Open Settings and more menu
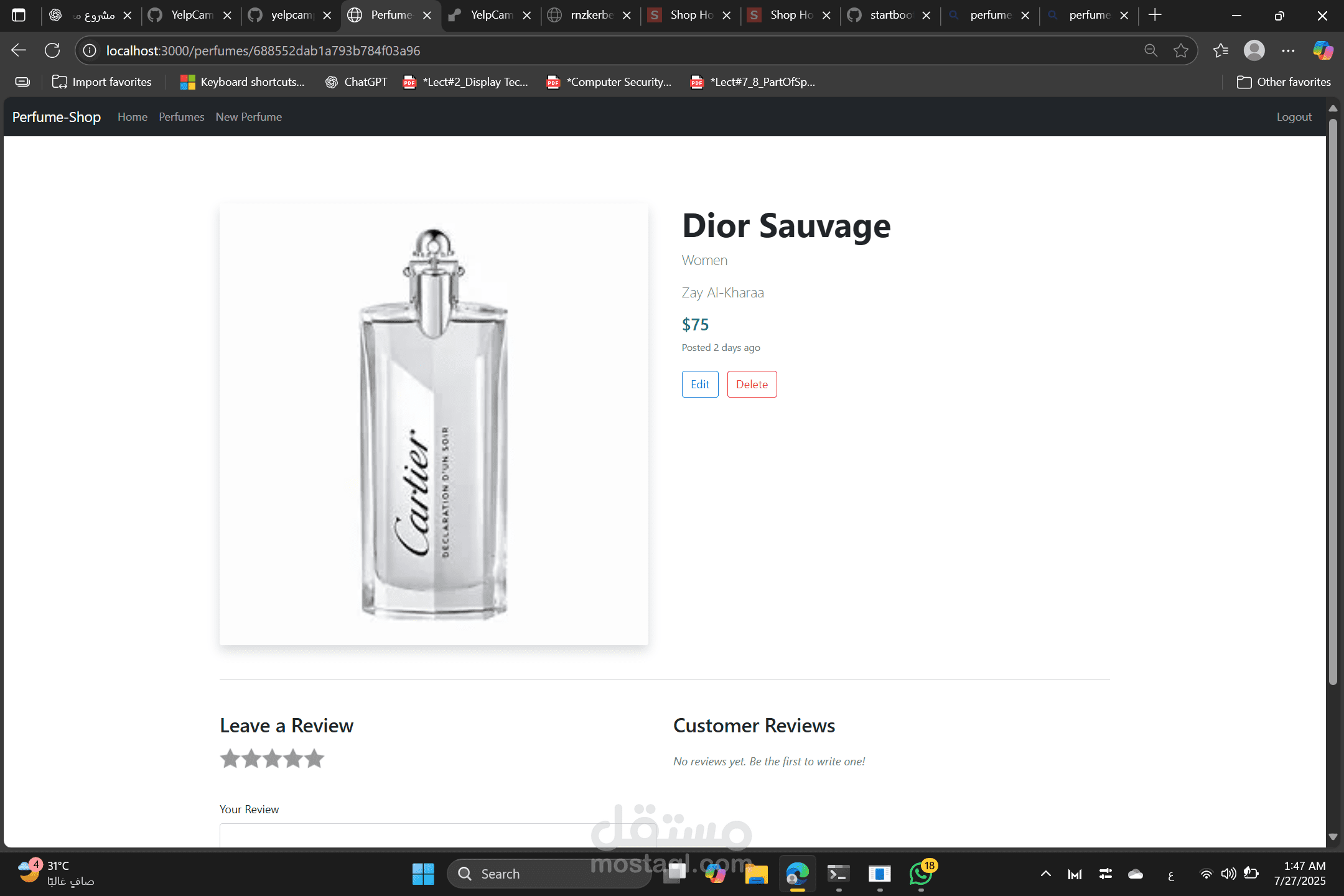The image size is (1344, 896). 1288,50
